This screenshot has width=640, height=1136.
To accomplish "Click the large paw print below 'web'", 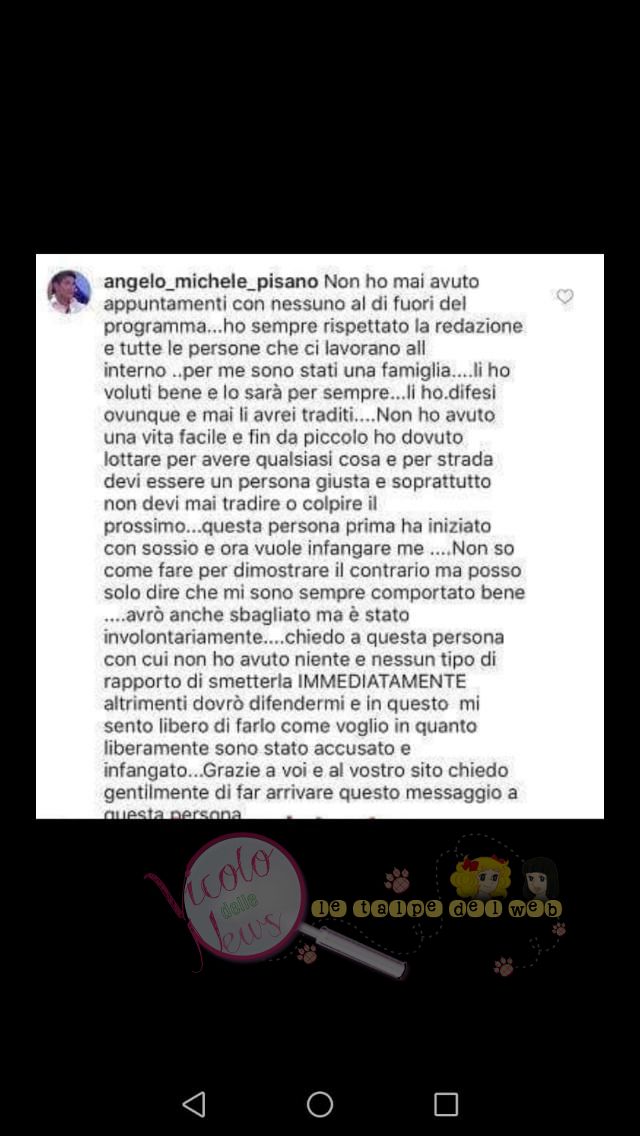I will [x=504, y=966].
